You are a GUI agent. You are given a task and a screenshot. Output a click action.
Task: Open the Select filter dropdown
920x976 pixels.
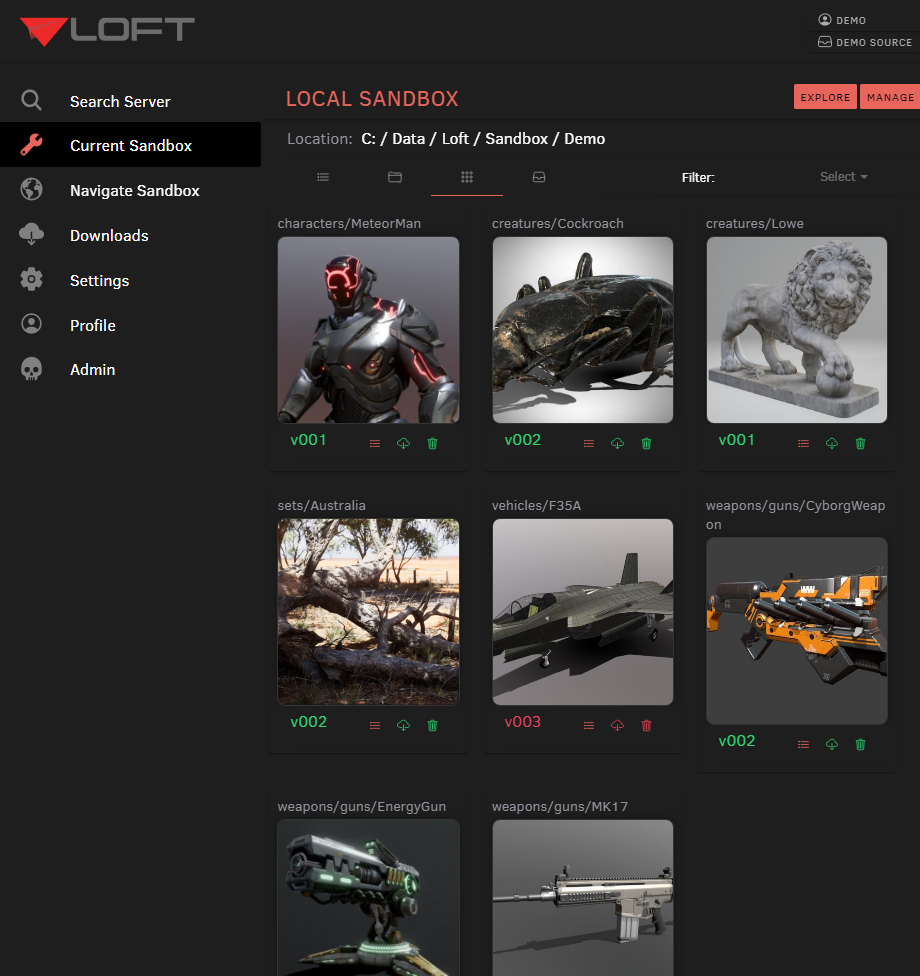[842, 176]
